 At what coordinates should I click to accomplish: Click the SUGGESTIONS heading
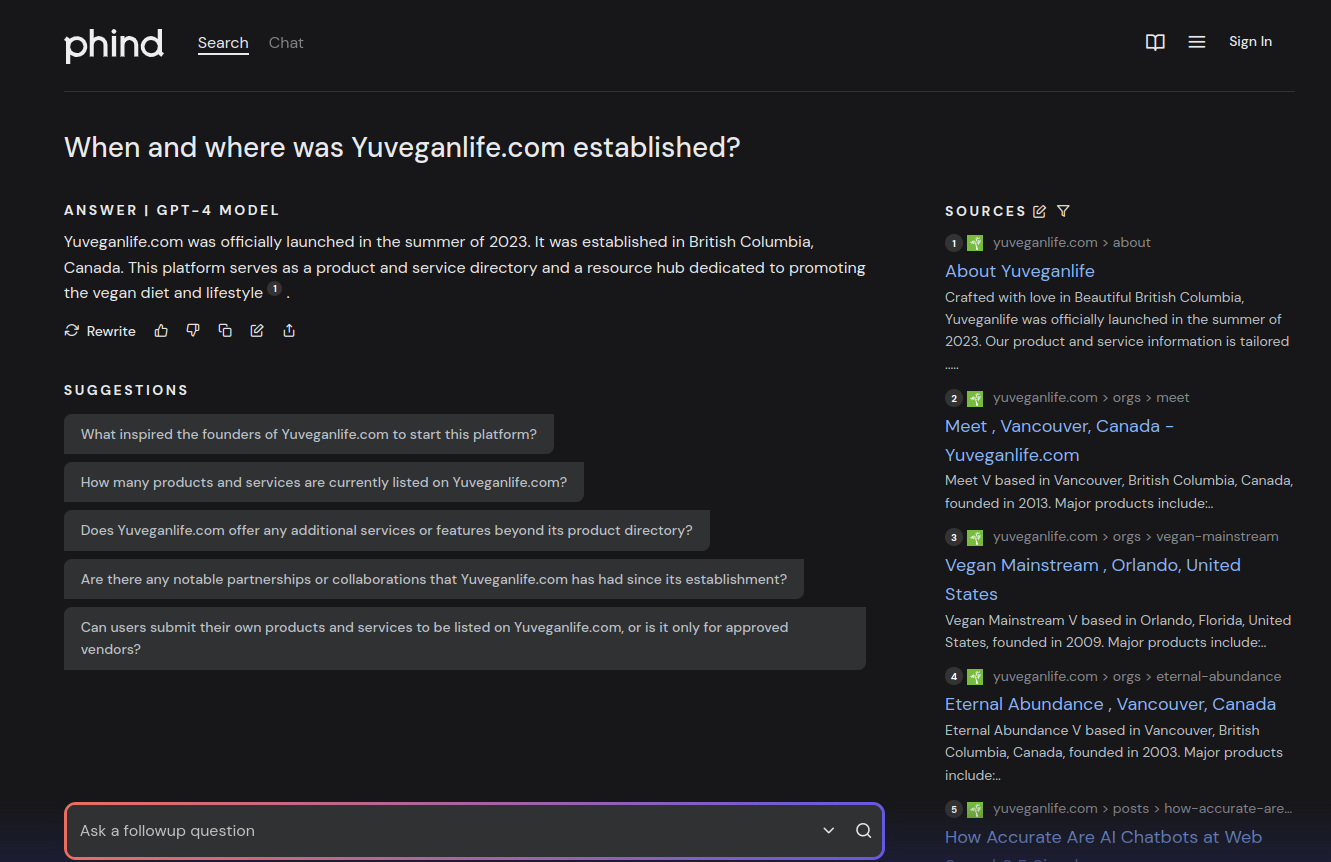pos(126,390)
